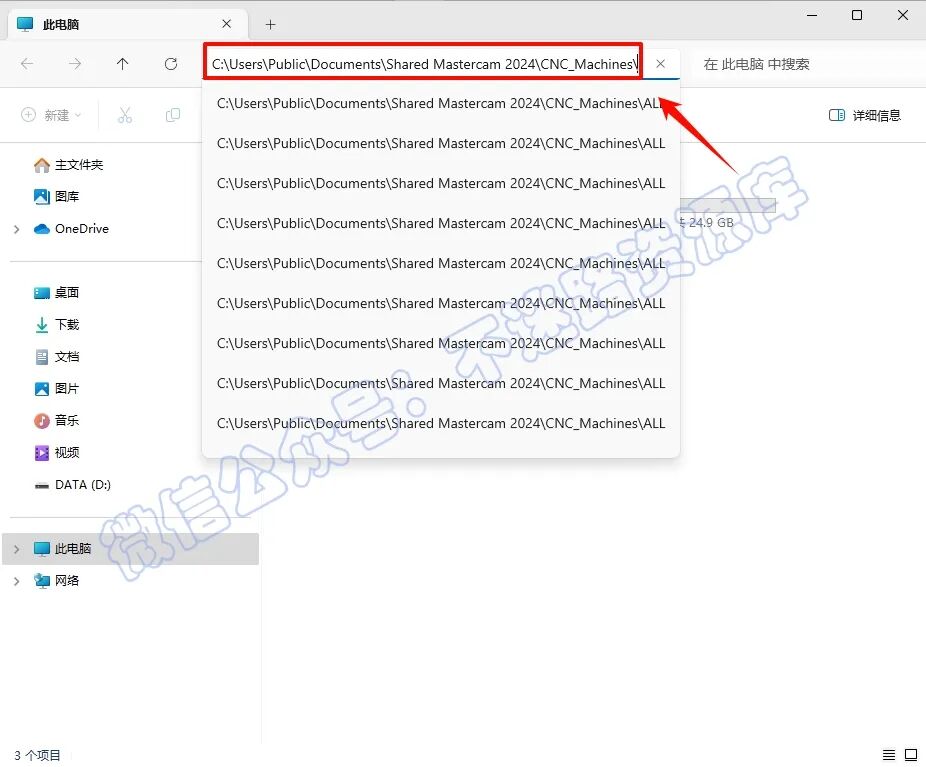Switch to large icons view icon

(911, 755)
